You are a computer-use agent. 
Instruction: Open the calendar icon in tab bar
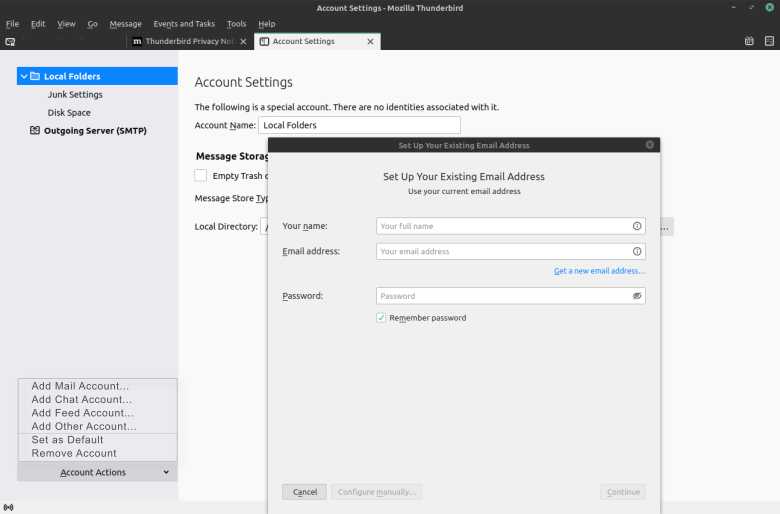tap(749, 41)
